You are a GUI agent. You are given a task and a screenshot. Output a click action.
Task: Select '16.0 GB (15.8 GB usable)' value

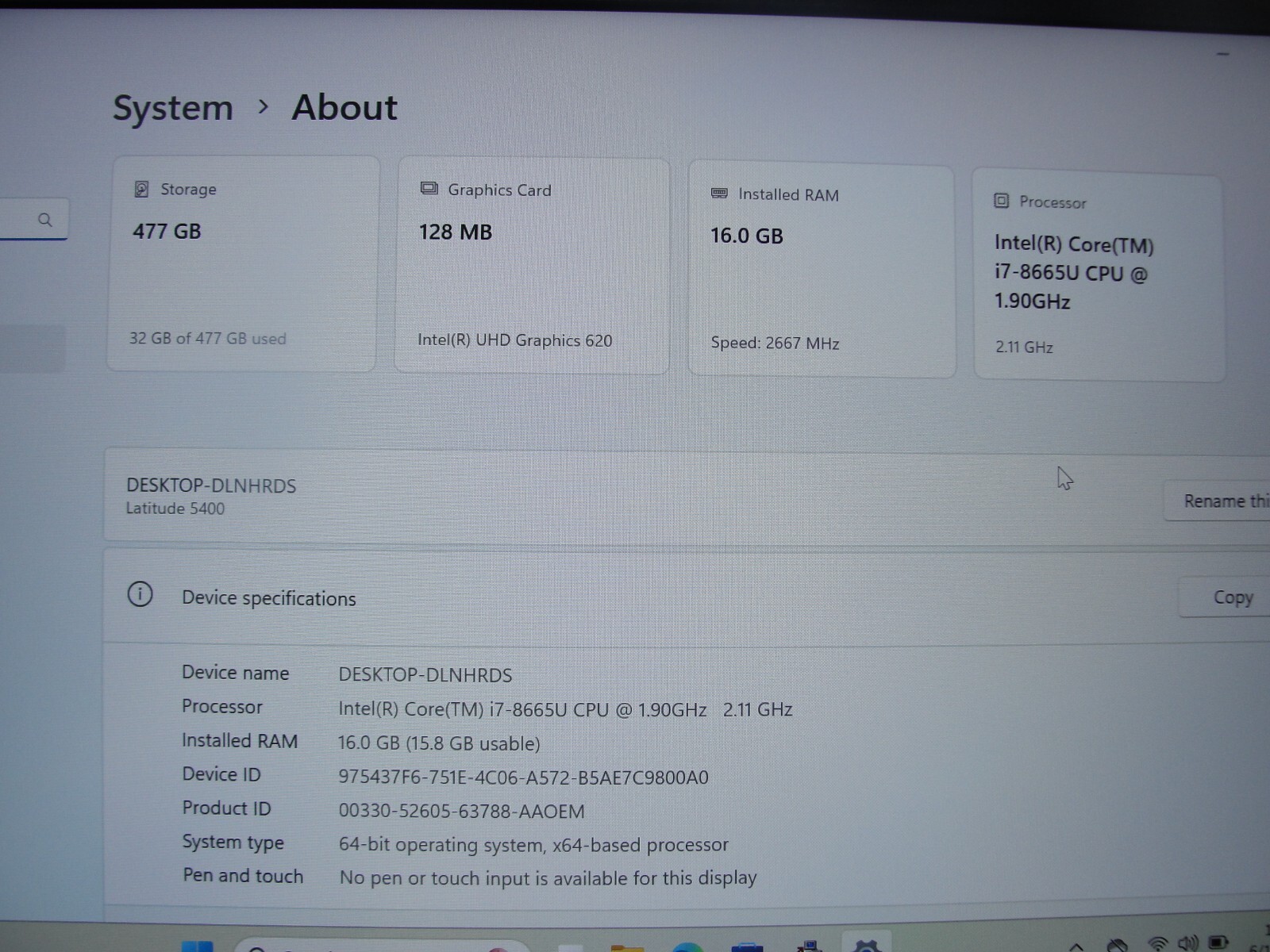(439, 743)
